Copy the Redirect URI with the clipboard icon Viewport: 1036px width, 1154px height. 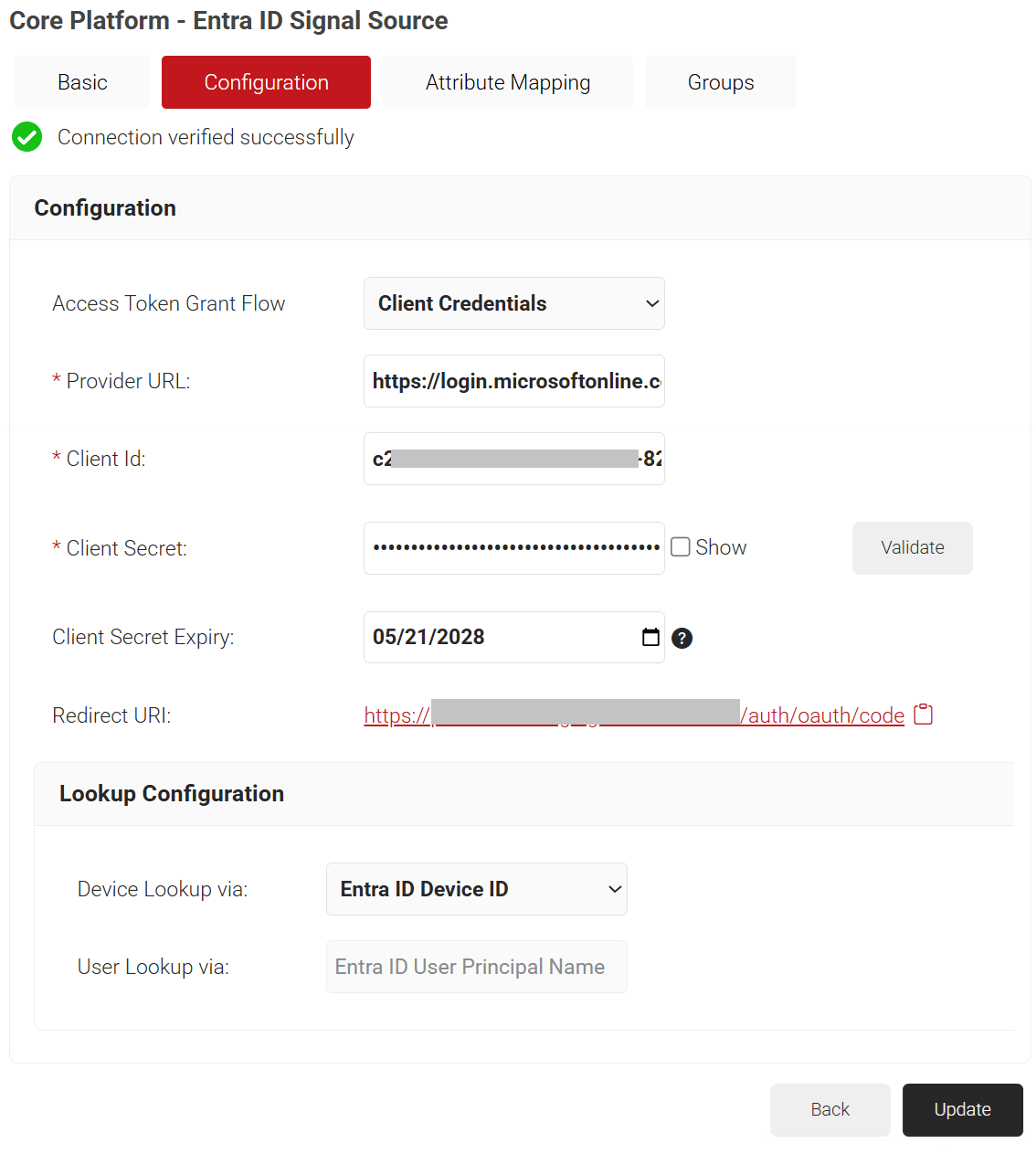[924, 715]
